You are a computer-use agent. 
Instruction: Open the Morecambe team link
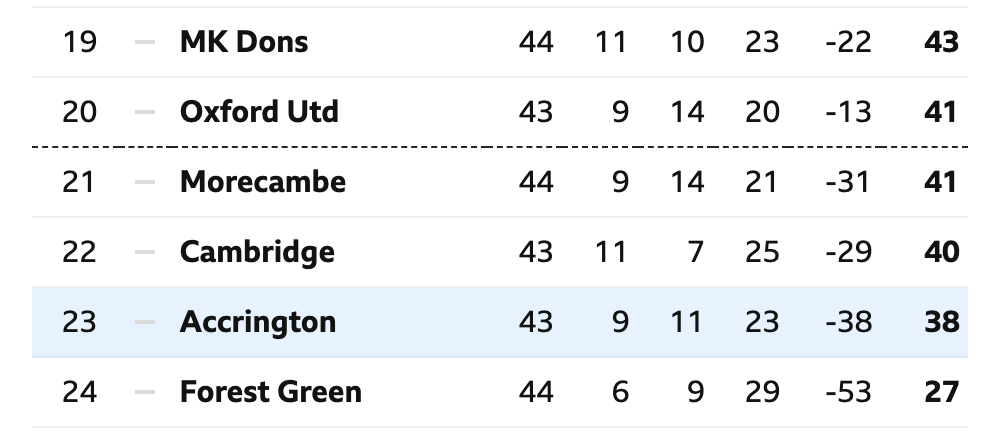click(263, 182)
